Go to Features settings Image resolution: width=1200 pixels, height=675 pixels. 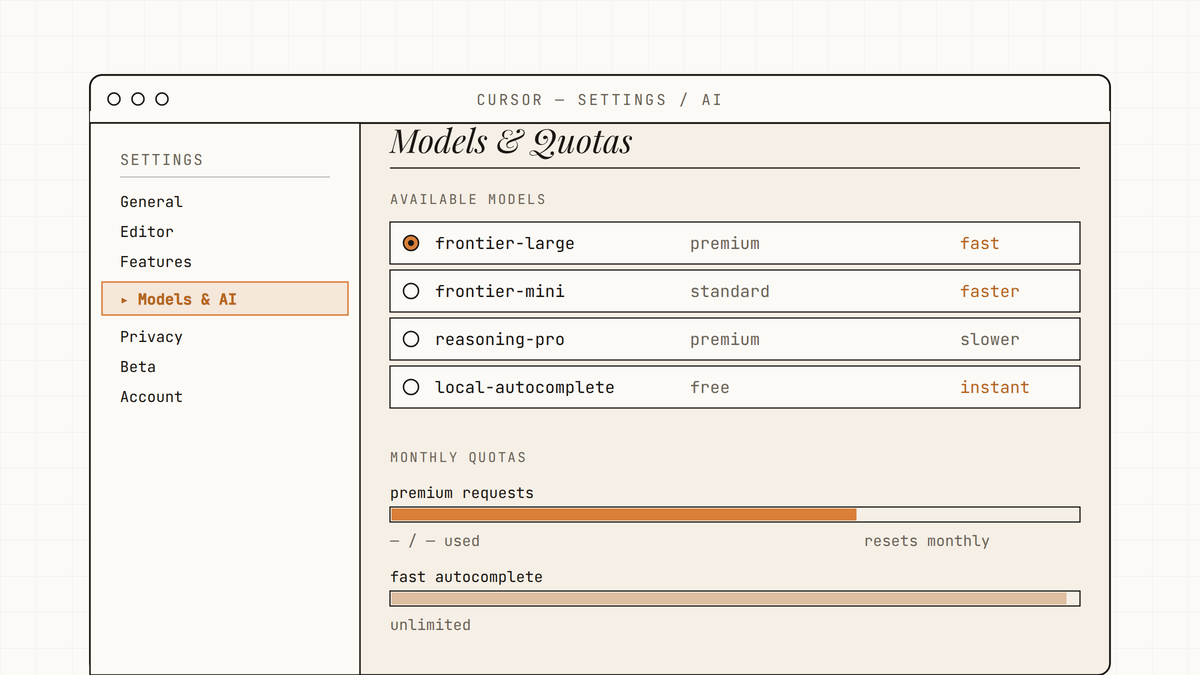[156, 262]
